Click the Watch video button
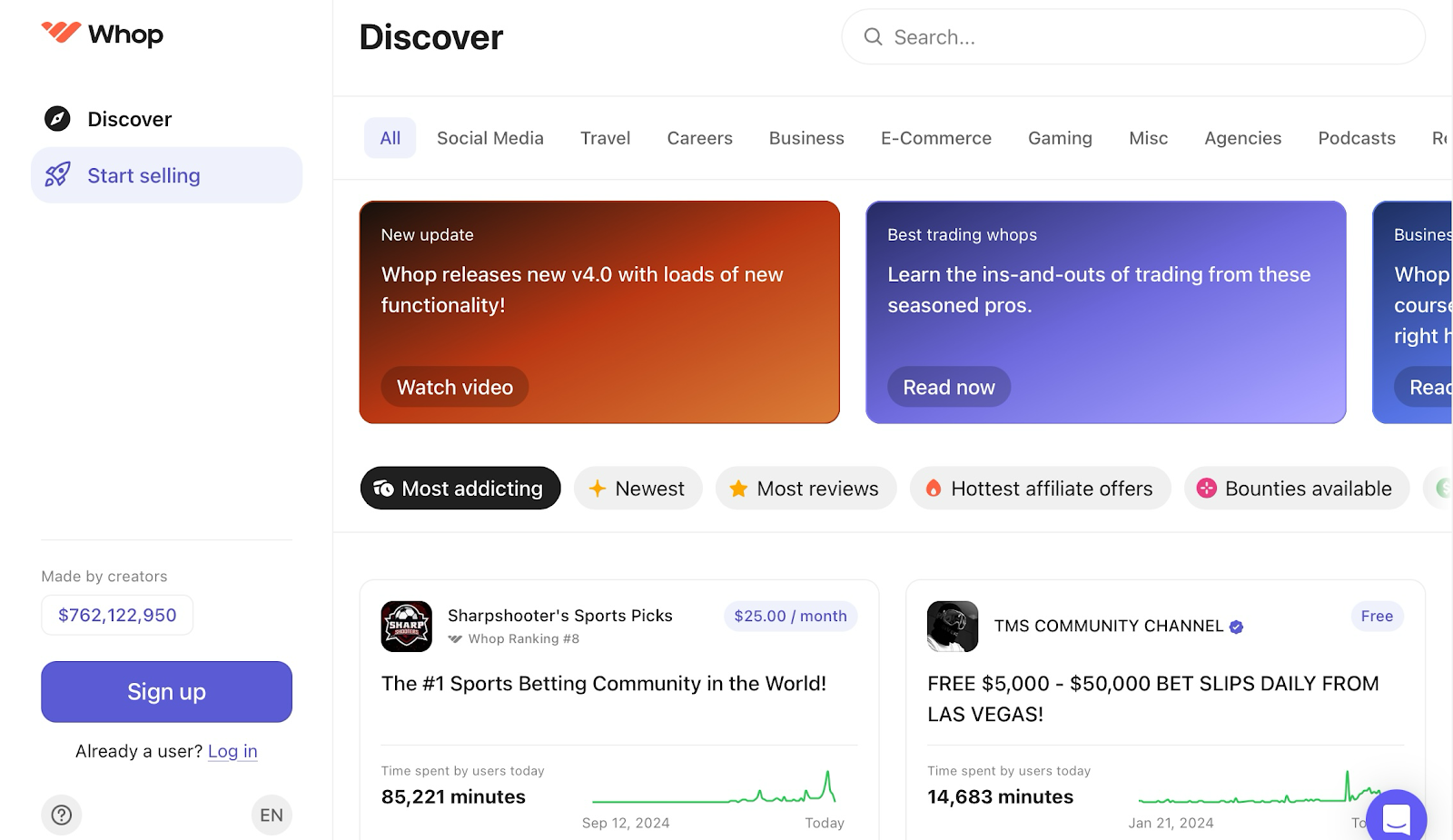1453x840 pixels. [x=454, y=386]
